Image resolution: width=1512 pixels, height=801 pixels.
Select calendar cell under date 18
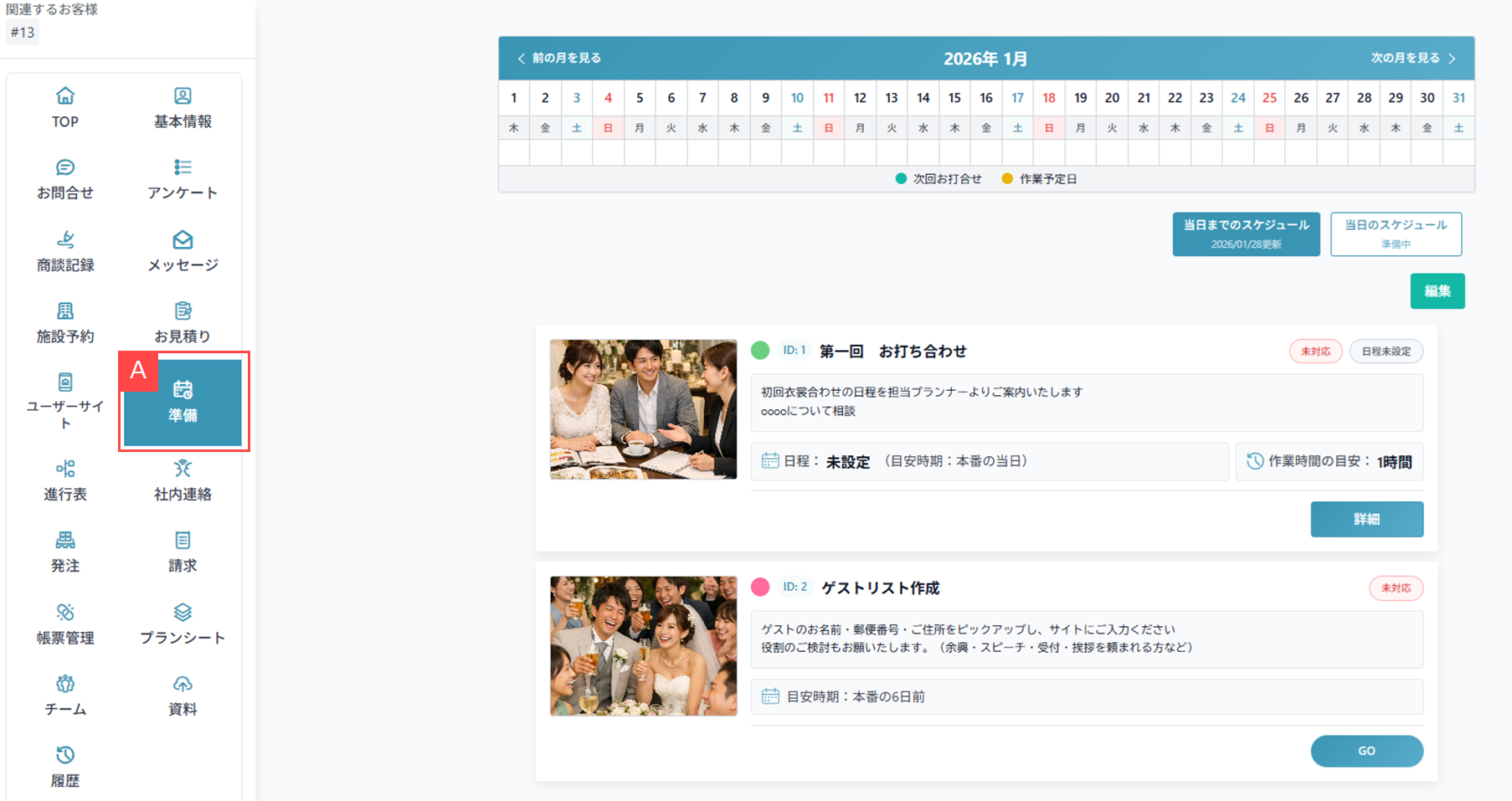(x=1048, y=153)
